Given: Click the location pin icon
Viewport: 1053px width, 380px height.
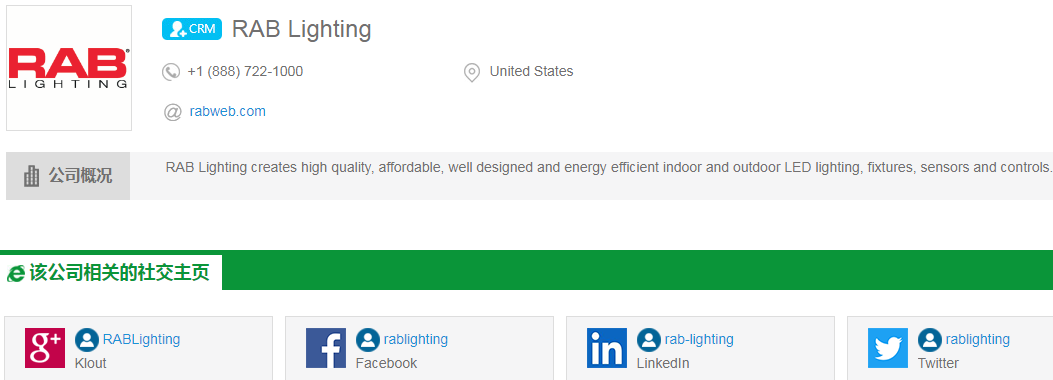Looking at the screenshot, I should coord(472,72).
